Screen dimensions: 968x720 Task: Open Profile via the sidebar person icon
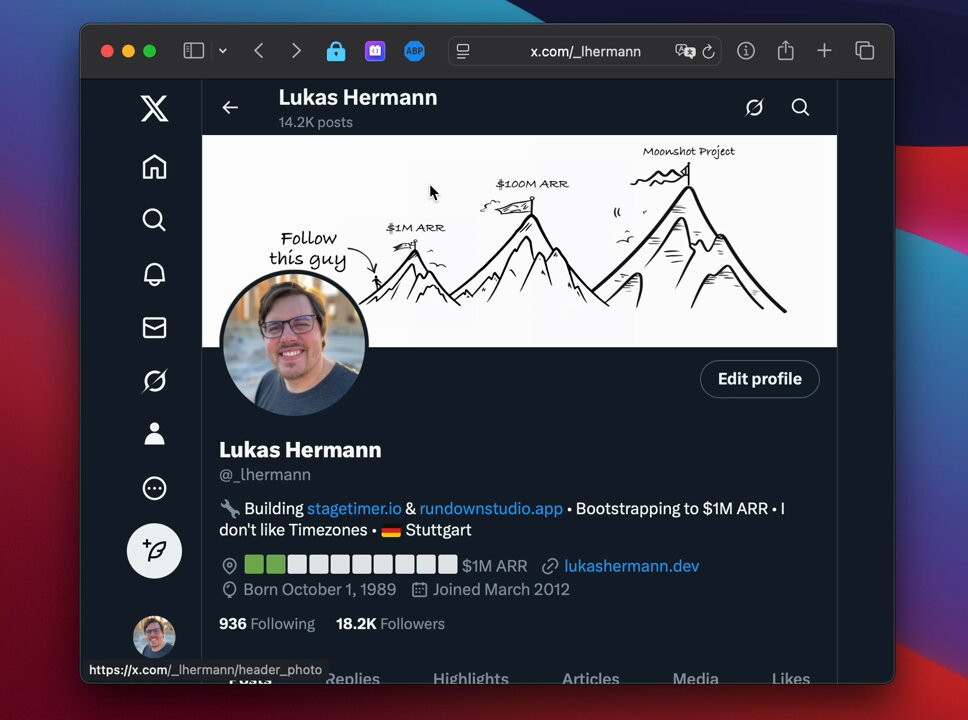tap(154, 434)
